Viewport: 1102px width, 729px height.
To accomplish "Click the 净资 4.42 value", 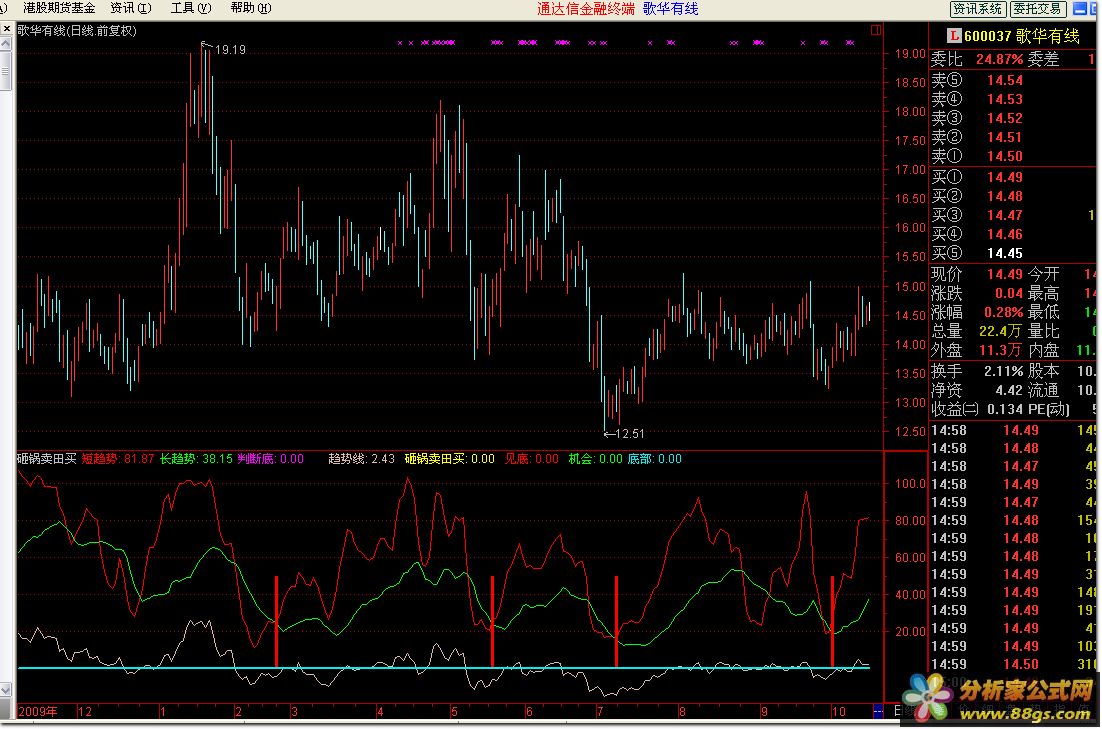I will coord(1009,390).
